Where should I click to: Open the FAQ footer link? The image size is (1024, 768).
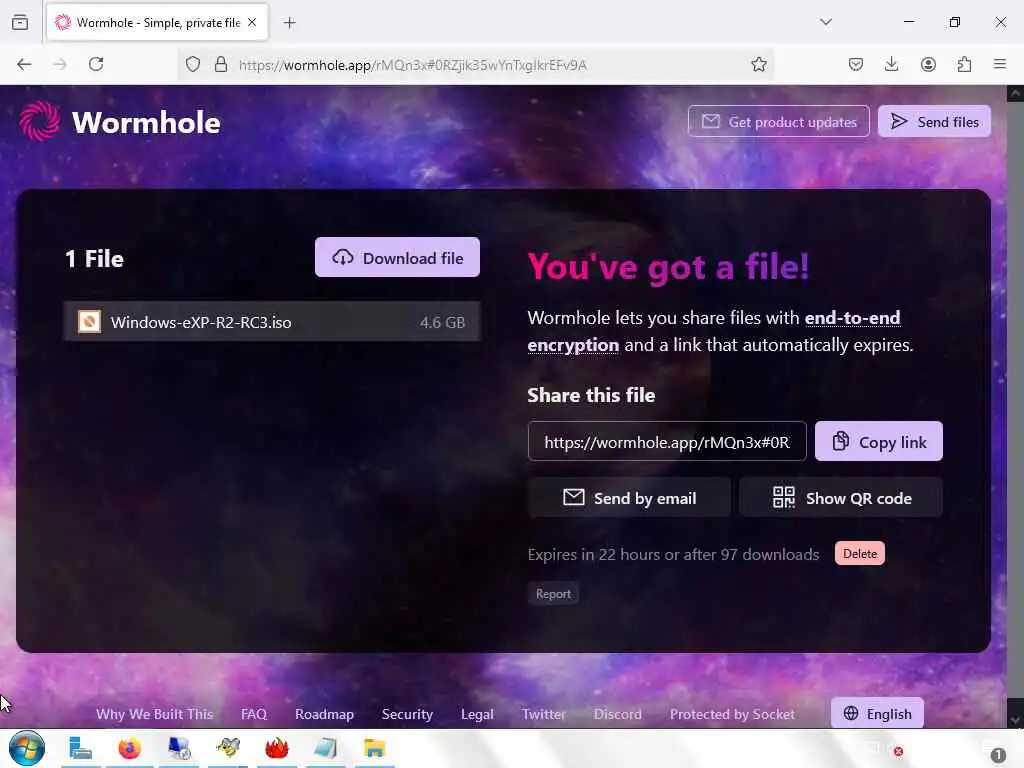click(x=253, y=714)
